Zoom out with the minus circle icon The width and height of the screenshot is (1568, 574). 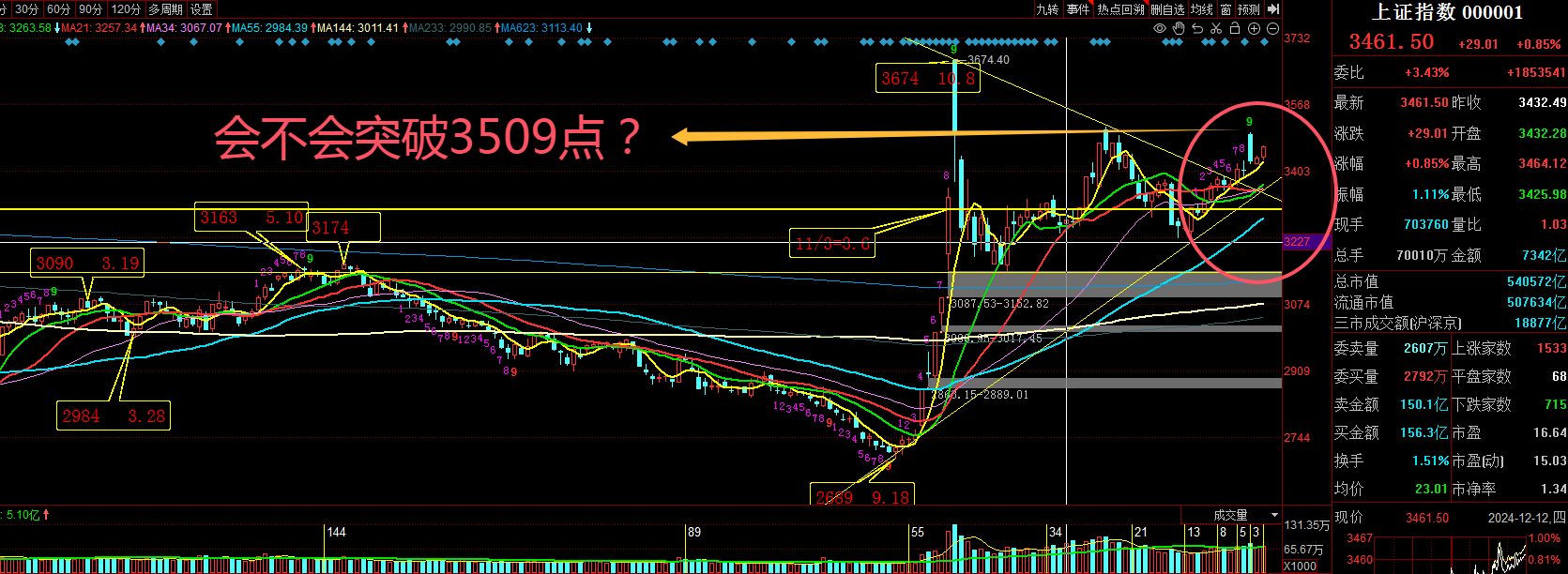point(1272,28)
